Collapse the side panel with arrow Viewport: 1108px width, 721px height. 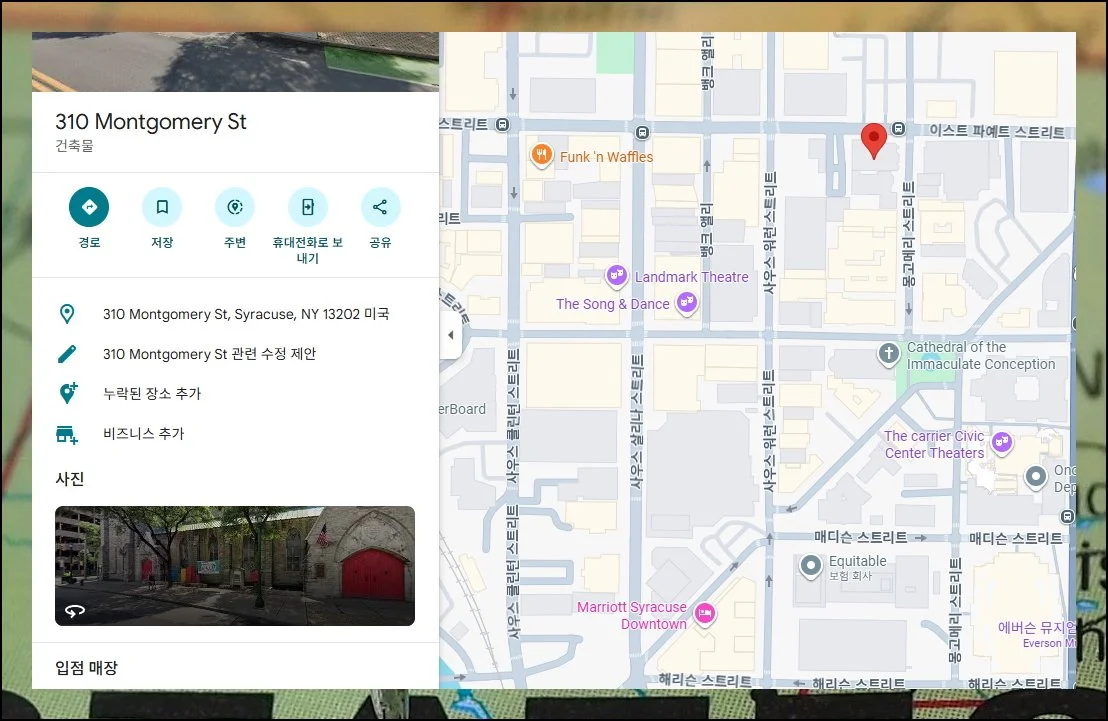tap(450, 335)
